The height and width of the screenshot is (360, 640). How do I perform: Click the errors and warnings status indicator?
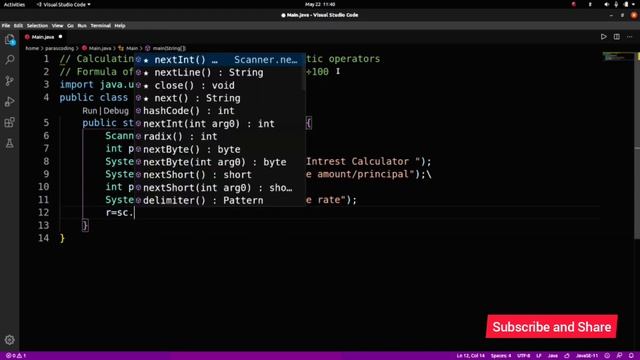click(x=16, y=356)
